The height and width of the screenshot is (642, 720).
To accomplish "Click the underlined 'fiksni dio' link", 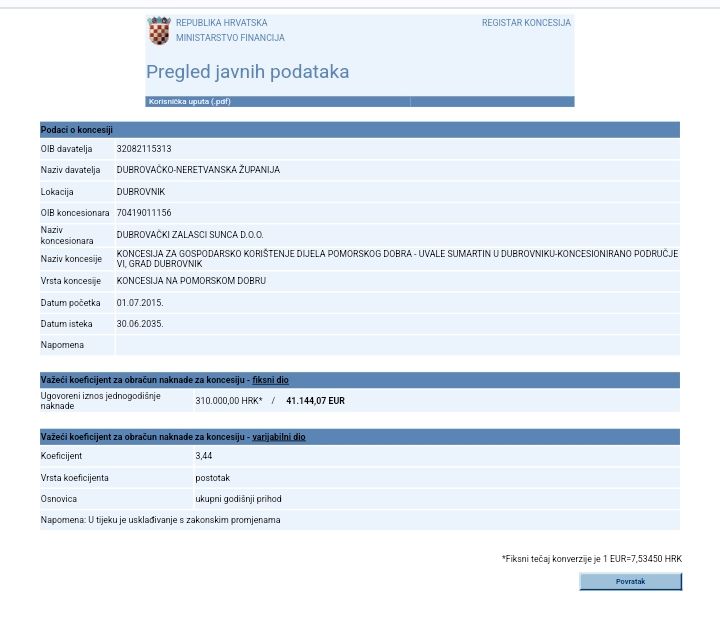I will [x=271, y=380].
